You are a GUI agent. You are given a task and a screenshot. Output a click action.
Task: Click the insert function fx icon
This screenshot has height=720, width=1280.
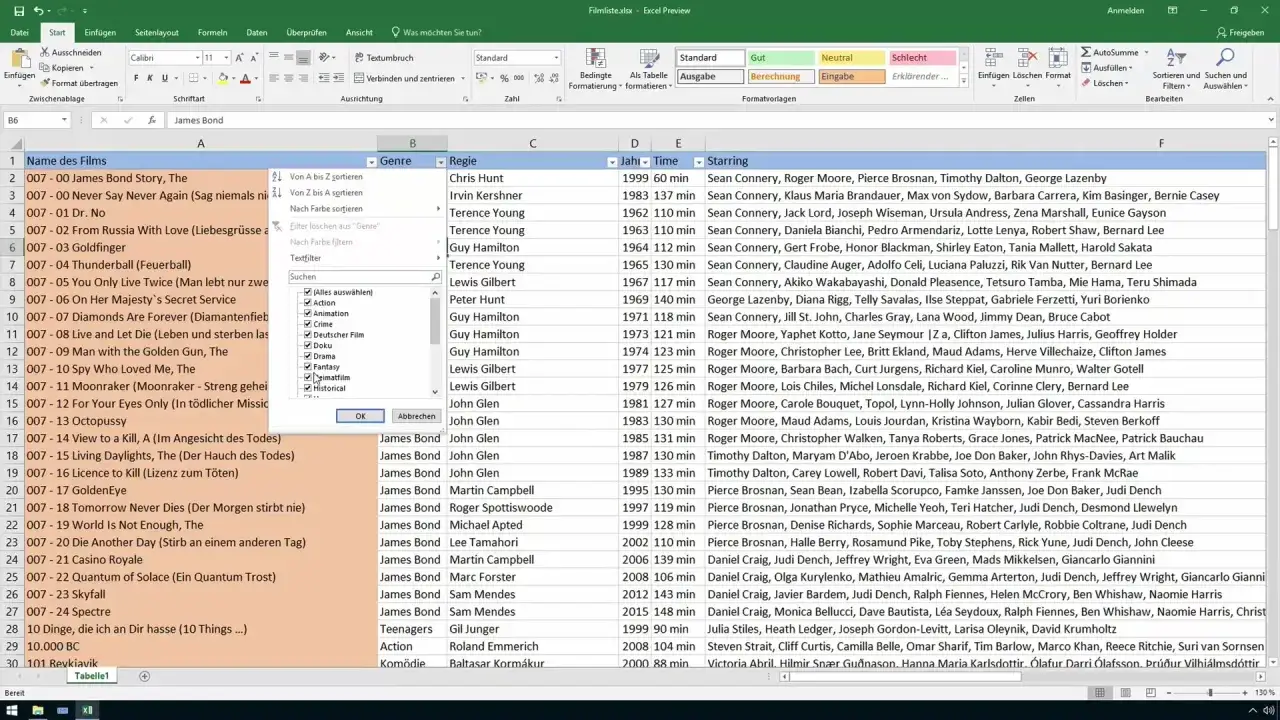(152, 120)
